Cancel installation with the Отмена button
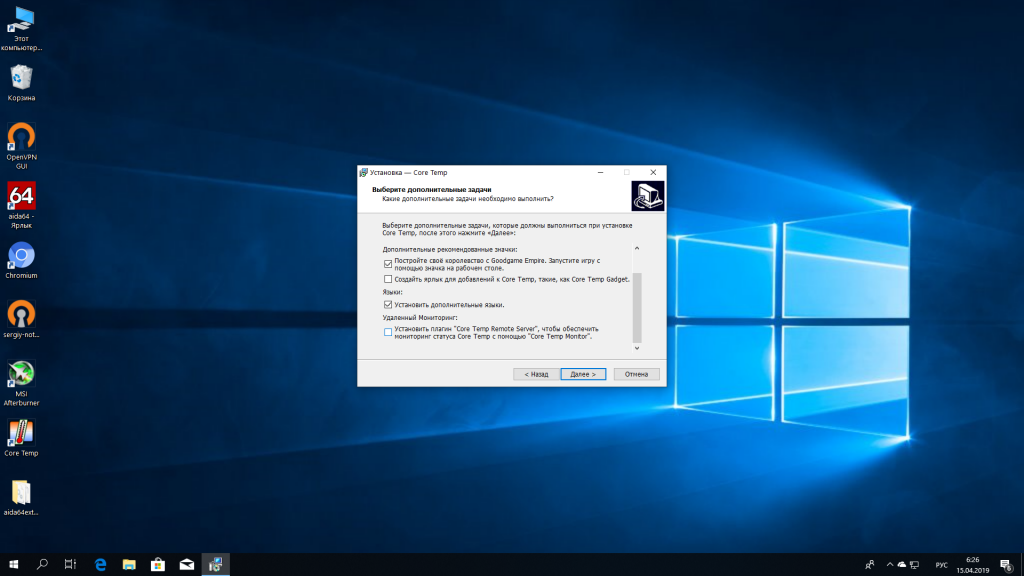 [637, 374]
